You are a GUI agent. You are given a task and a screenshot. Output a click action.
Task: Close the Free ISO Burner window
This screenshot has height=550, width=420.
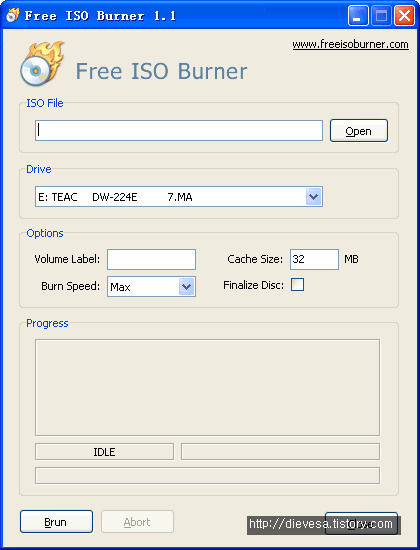coord(404,16)
